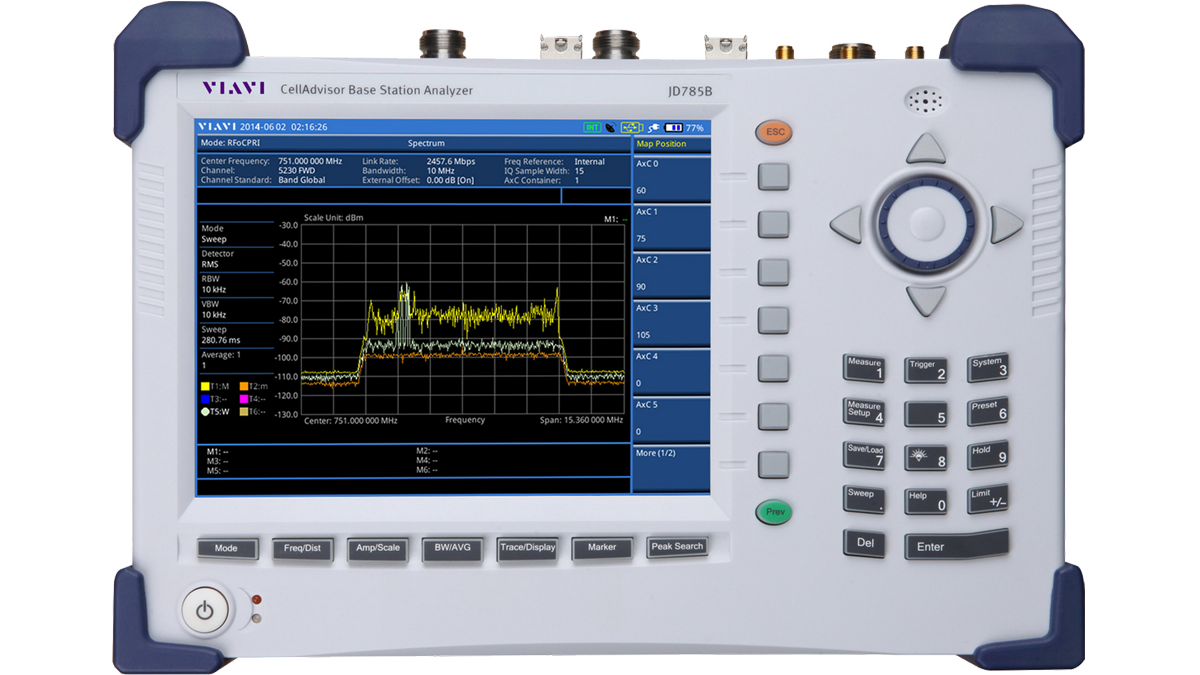Click the System 3 keypad key
Viewport: 1200px width, 675px height.
988,367
